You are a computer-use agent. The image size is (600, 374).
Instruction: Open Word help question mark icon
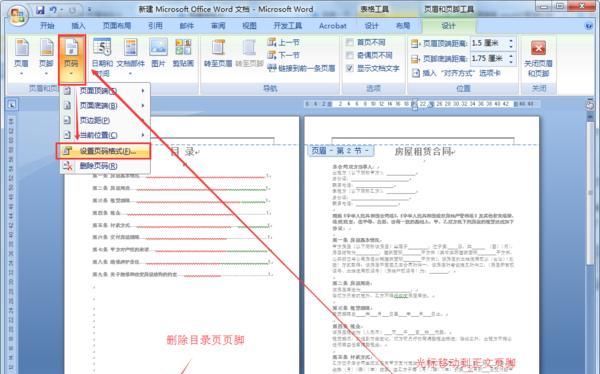pyautogui.click(x=589, y=26)
